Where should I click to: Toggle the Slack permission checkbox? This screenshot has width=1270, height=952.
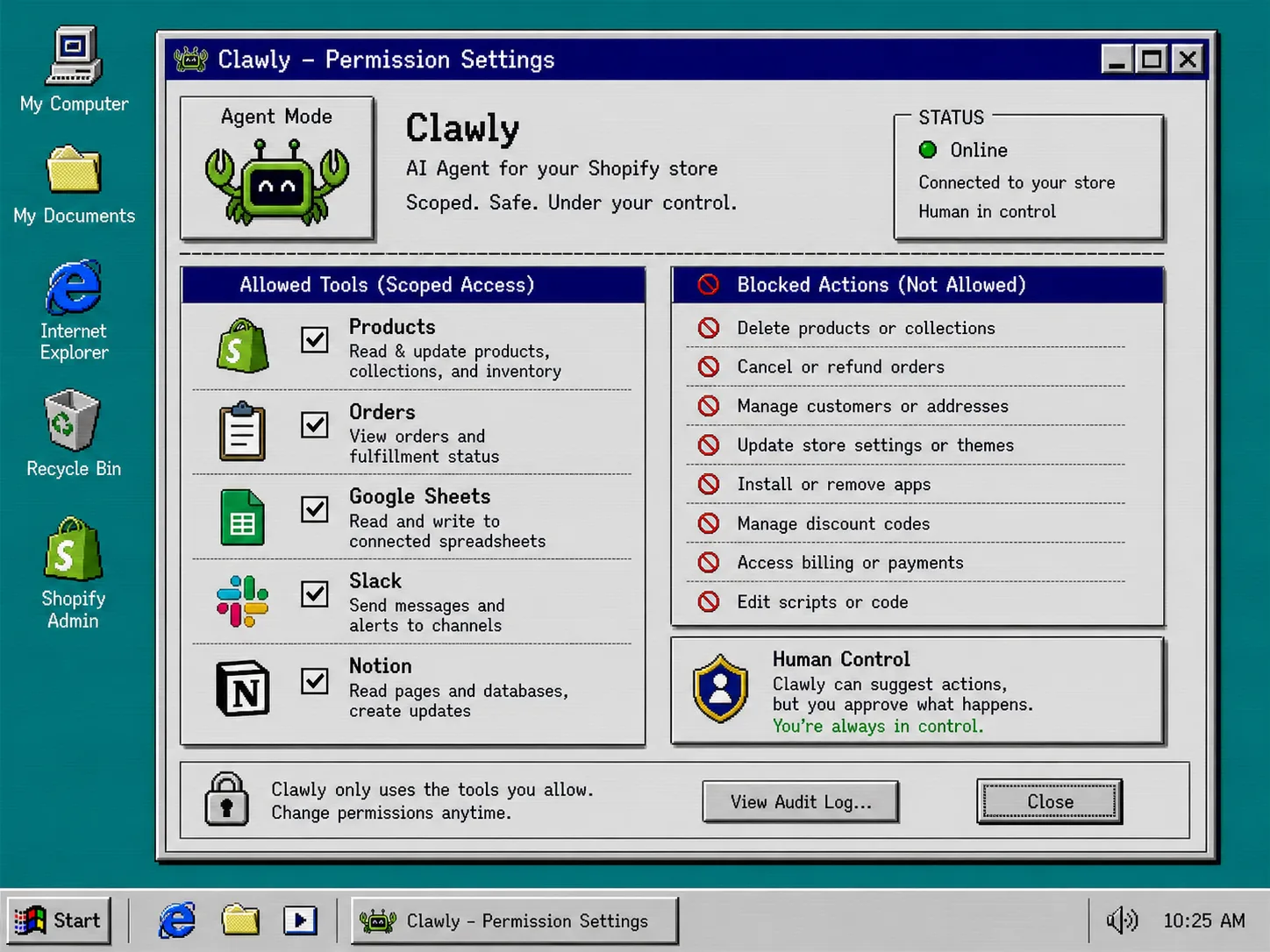(x=315, y=593)
